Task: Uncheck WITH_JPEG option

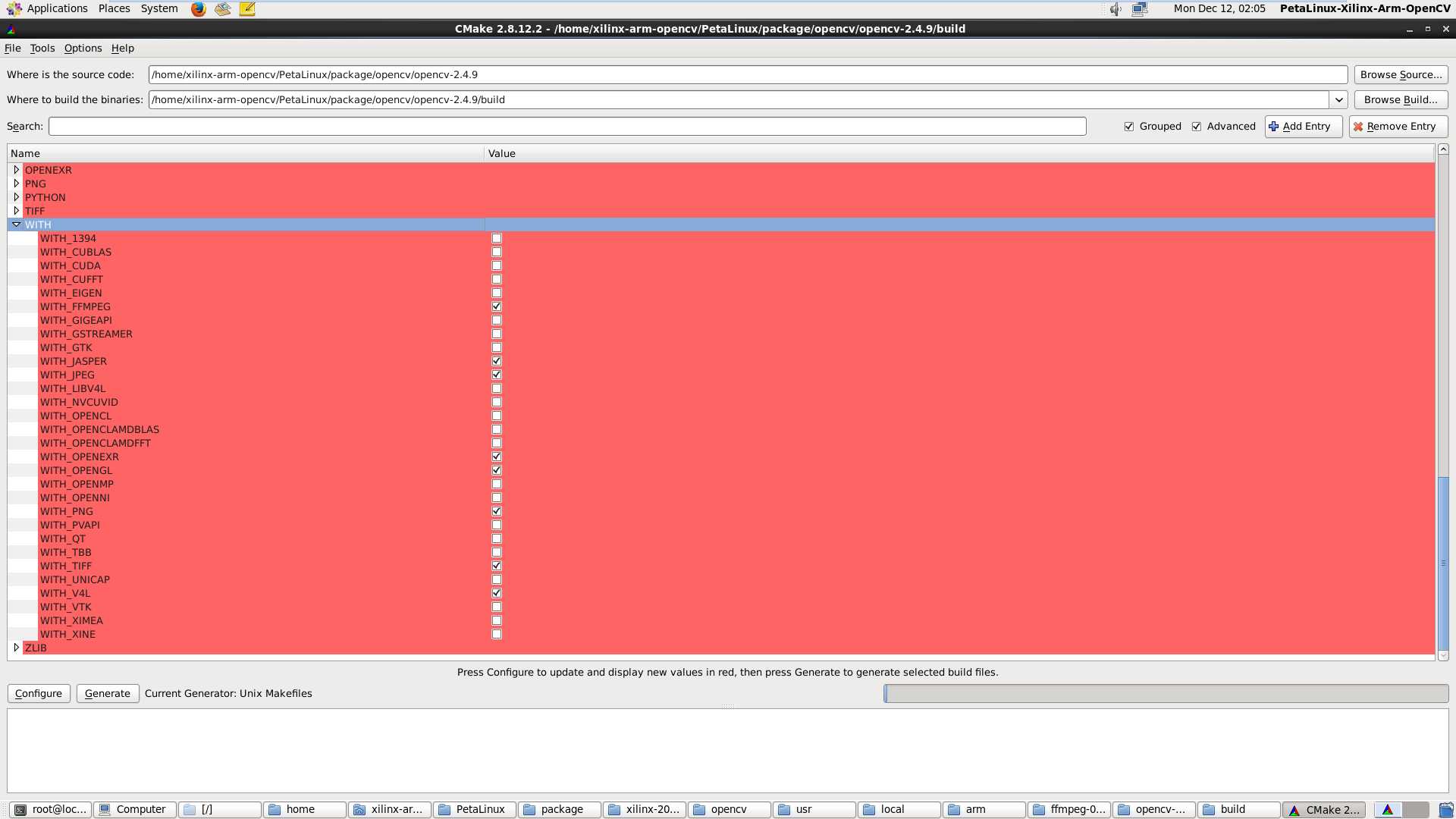Action: click(497, 375)
